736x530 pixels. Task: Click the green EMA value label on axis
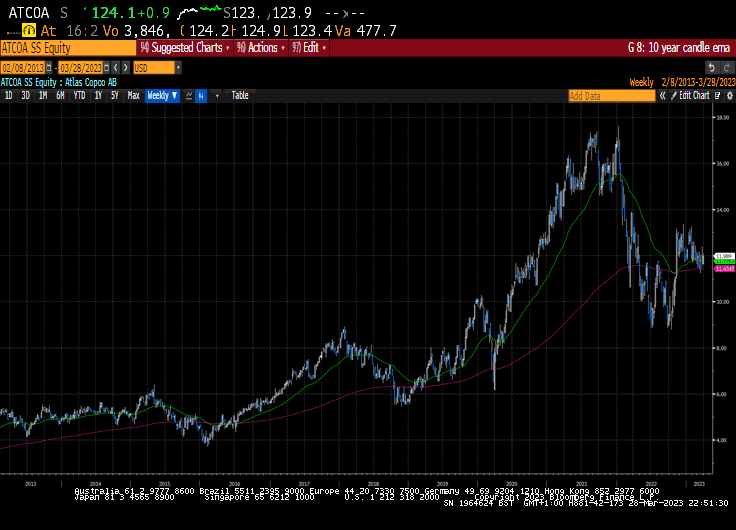724,261
